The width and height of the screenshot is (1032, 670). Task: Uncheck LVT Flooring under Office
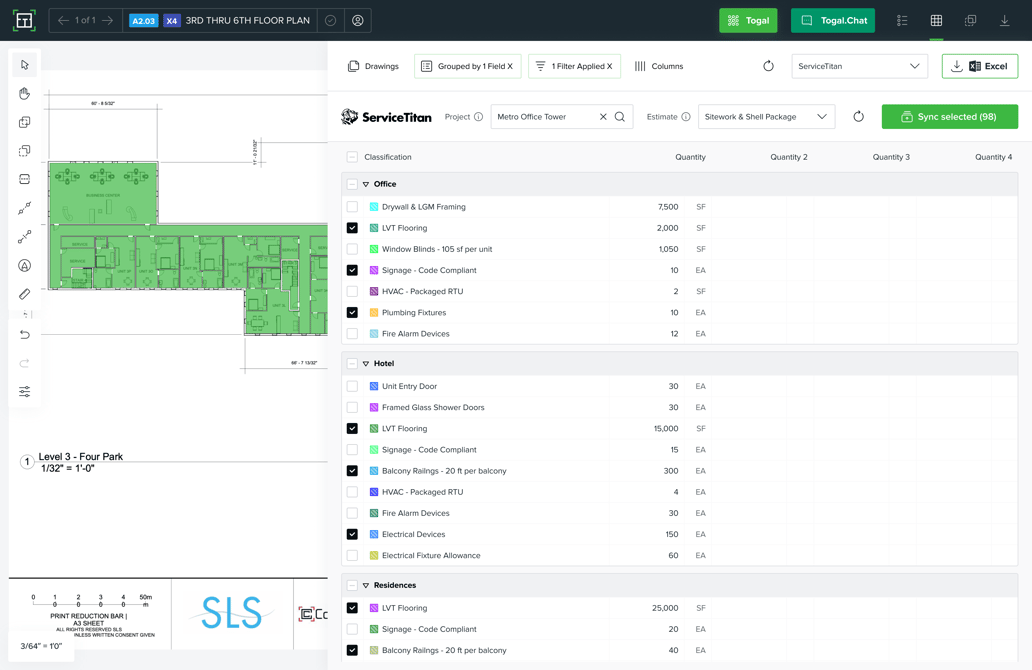[352, 227]
